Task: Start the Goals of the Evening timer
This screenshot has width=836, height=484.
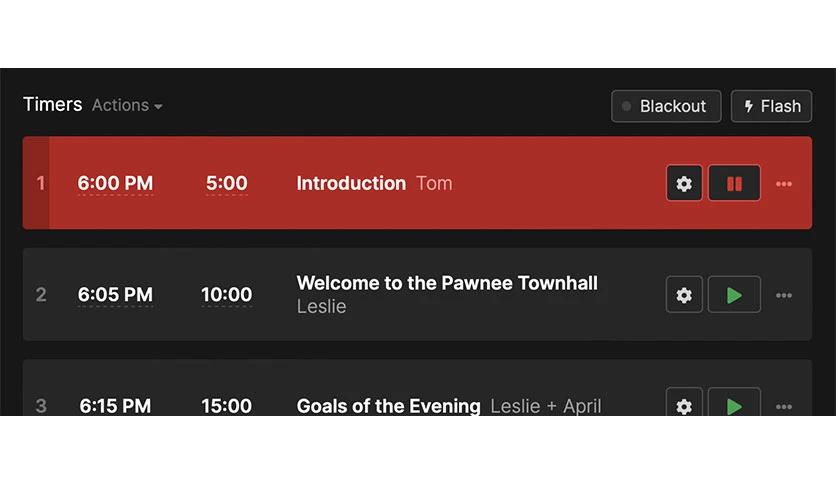Action: click(734, 404)
